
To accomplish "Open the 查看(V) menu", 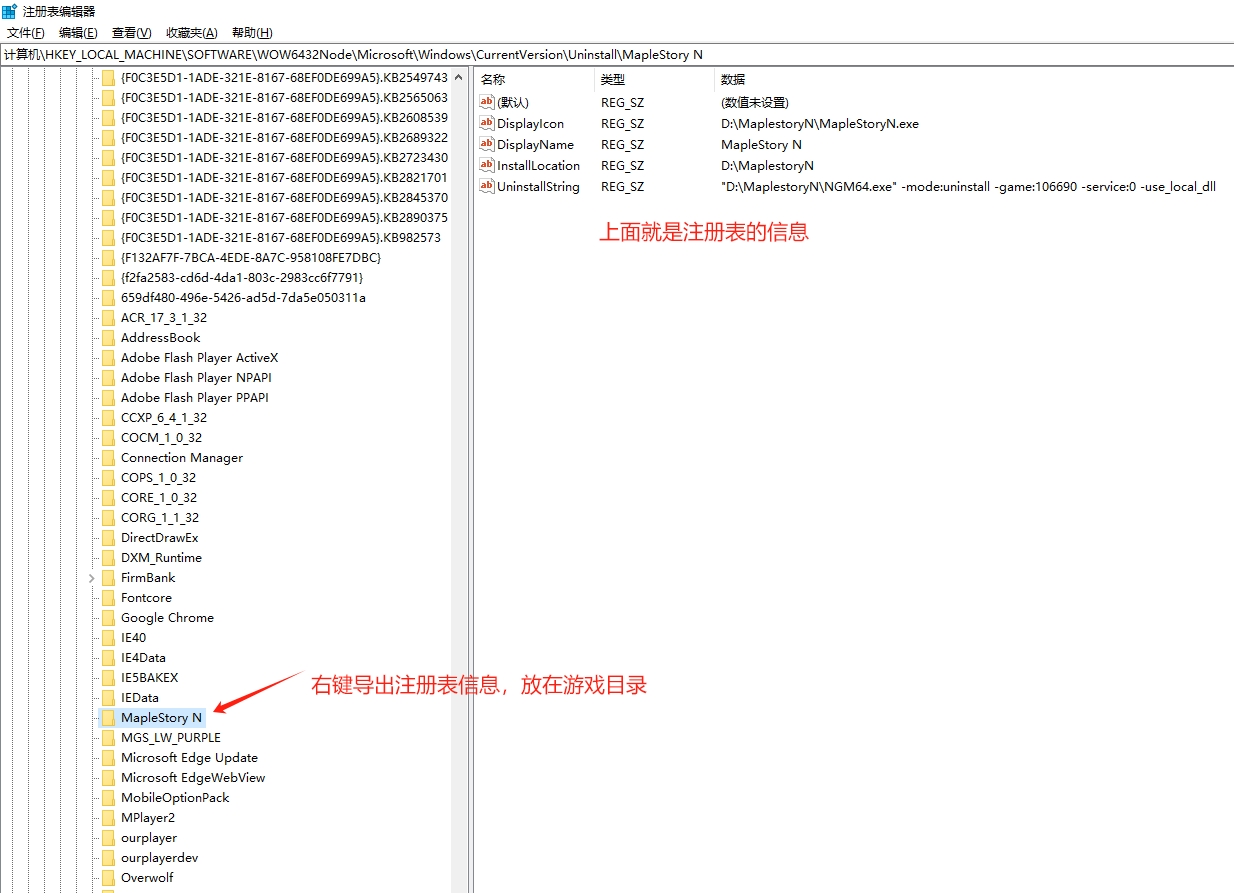I will point(132,33).
